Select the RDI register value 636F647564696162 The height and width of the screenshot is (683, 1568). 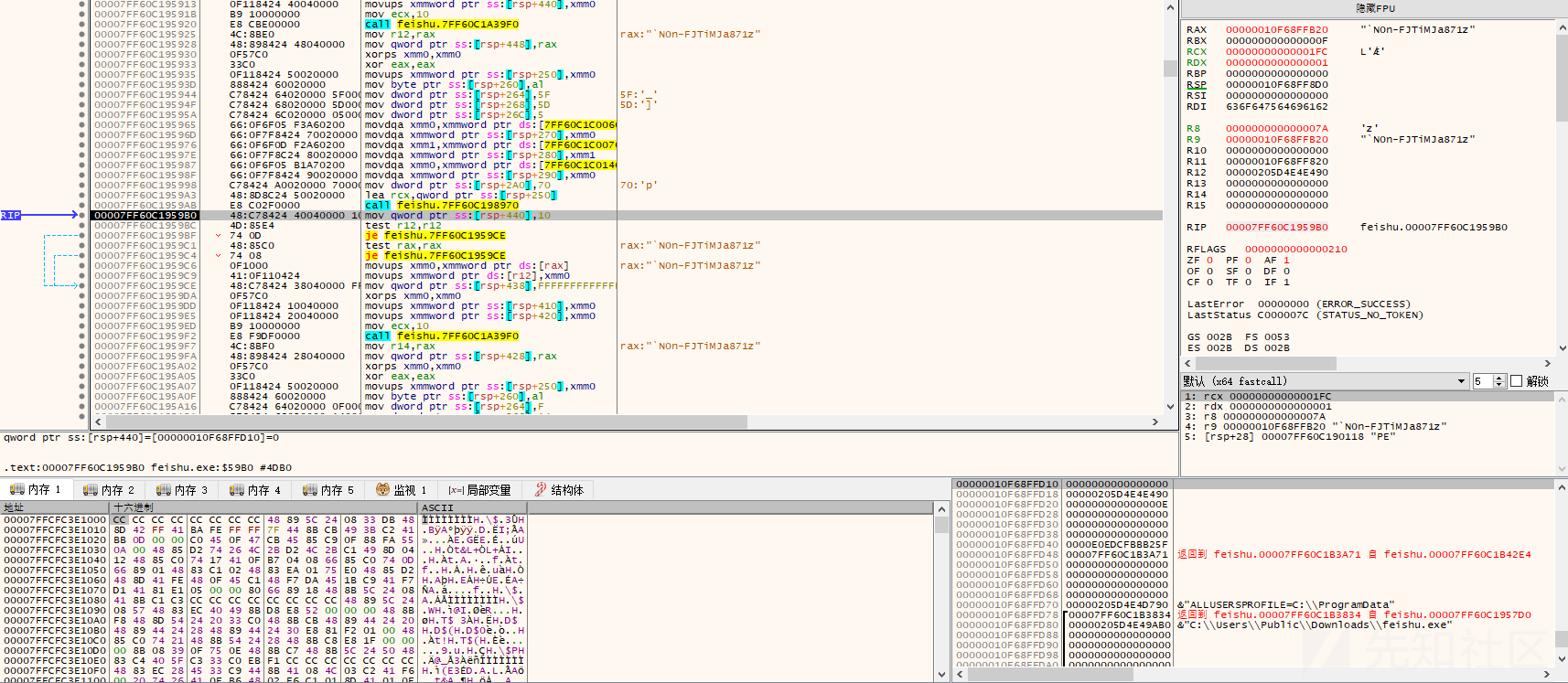(1277, 107)
